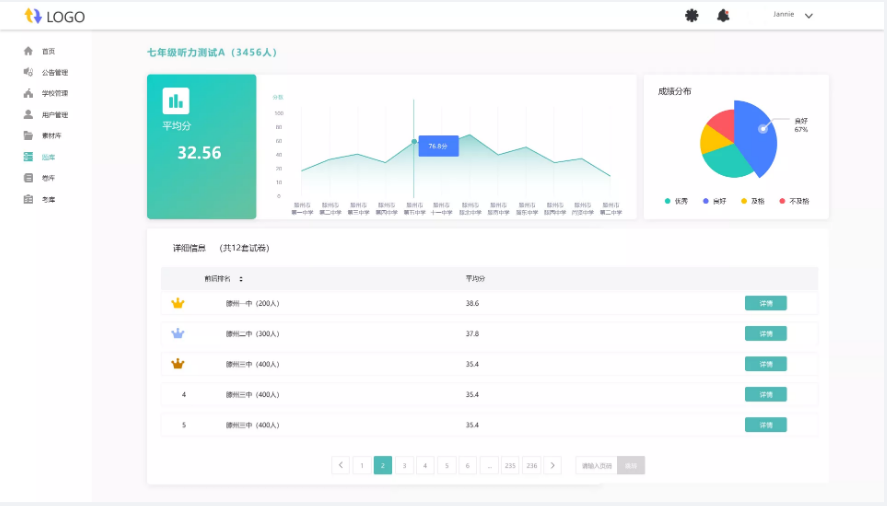Open the settings gear in top bar
Viewport: 887px width, 506px height.
point(691,15)
